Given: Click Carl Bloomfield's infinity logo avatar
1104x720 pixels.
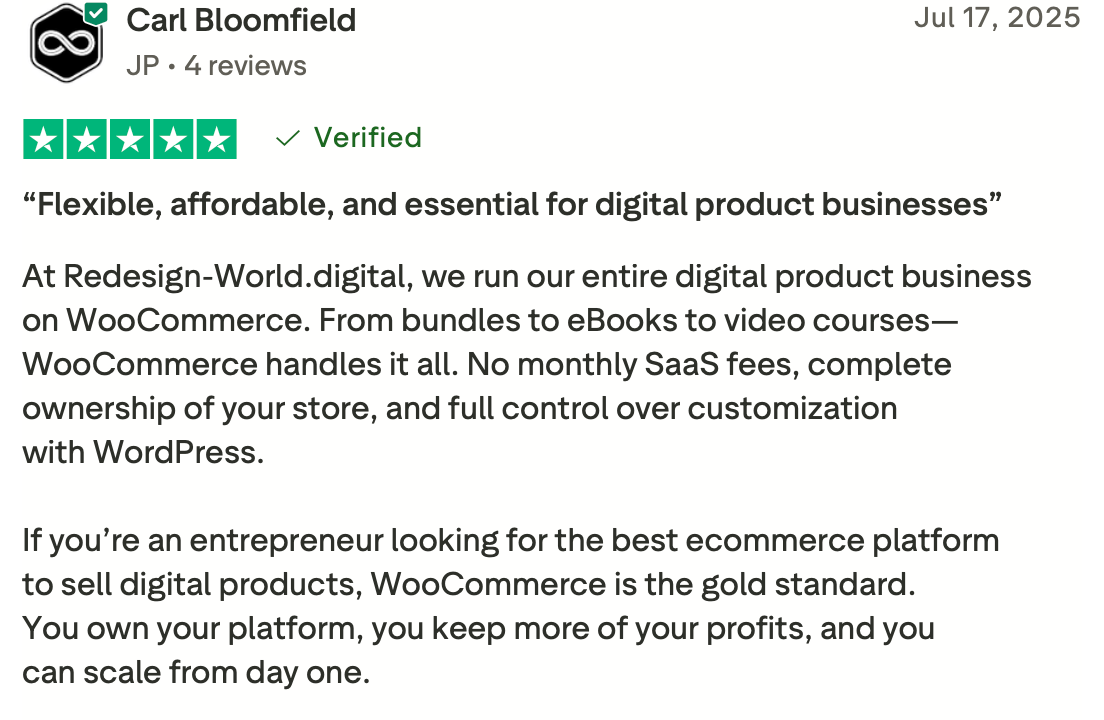Looking at the screenshot, I should (x=66, y=43).
